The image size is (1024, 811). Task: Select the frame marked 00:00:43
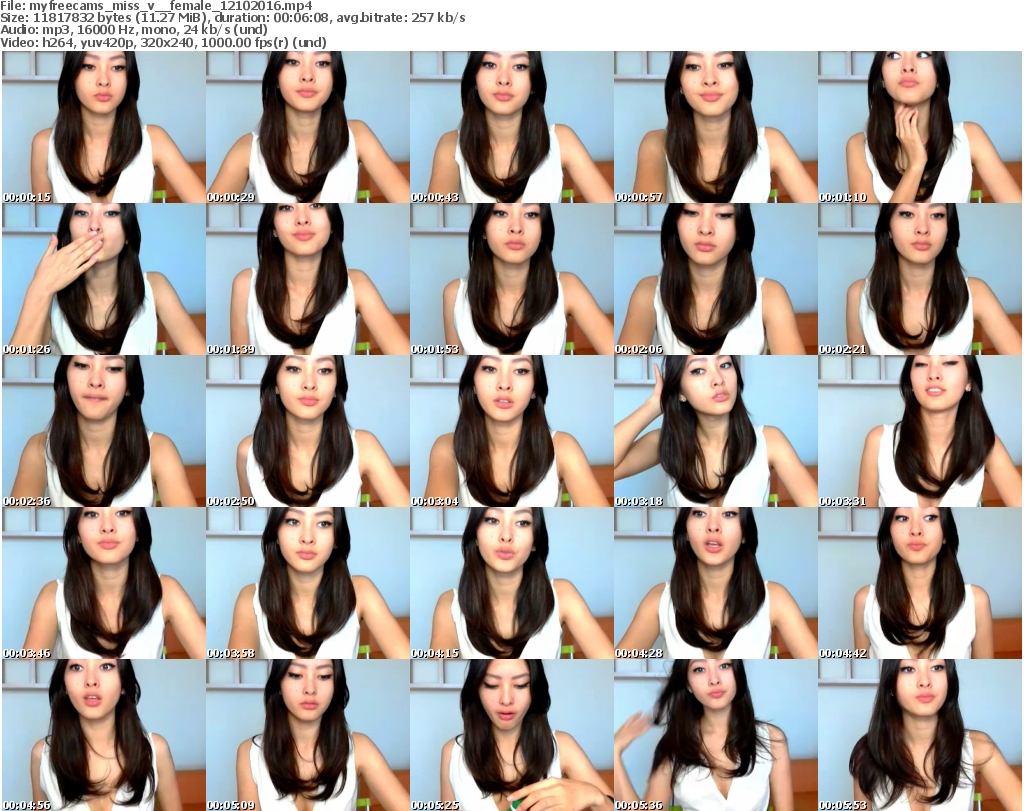[x=511, y=127]
